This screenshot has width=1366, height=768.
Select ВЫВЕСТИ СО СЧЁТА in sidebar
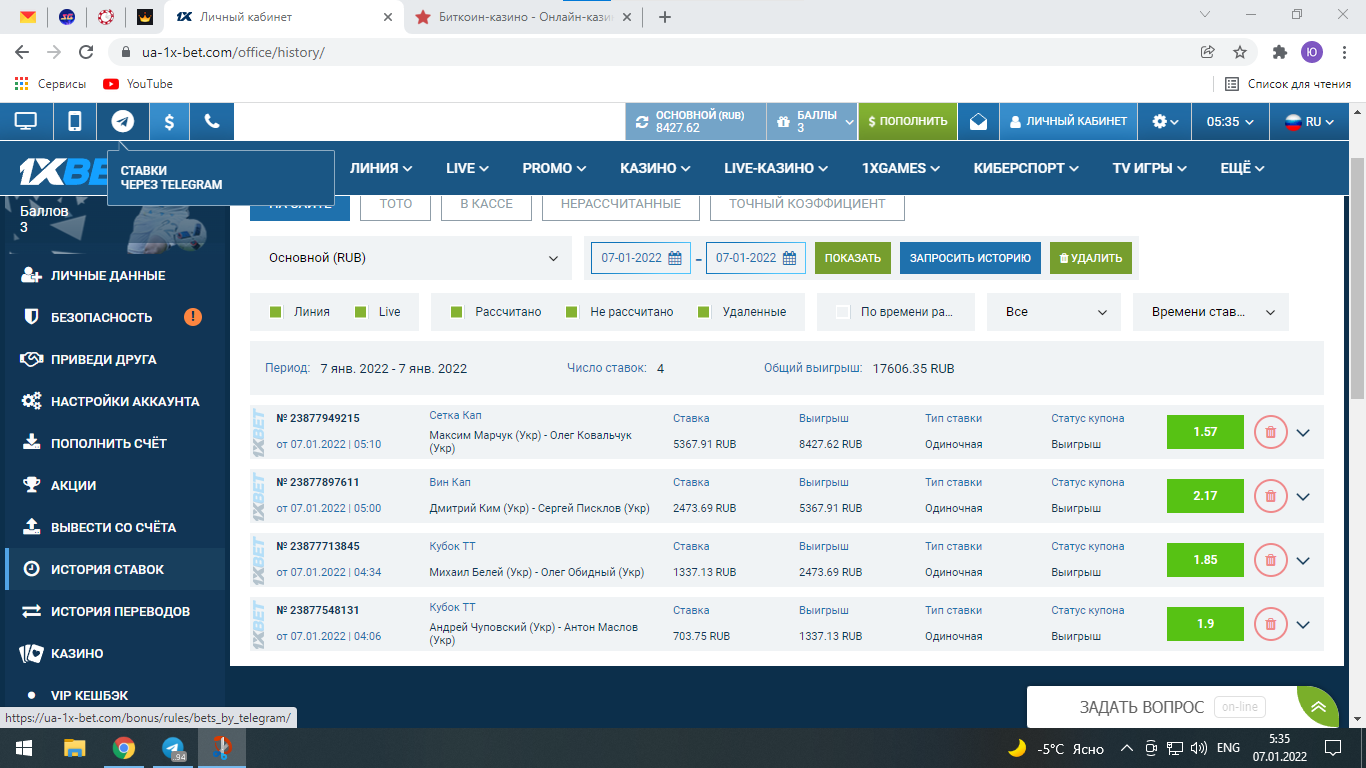(x=113, y=527)
